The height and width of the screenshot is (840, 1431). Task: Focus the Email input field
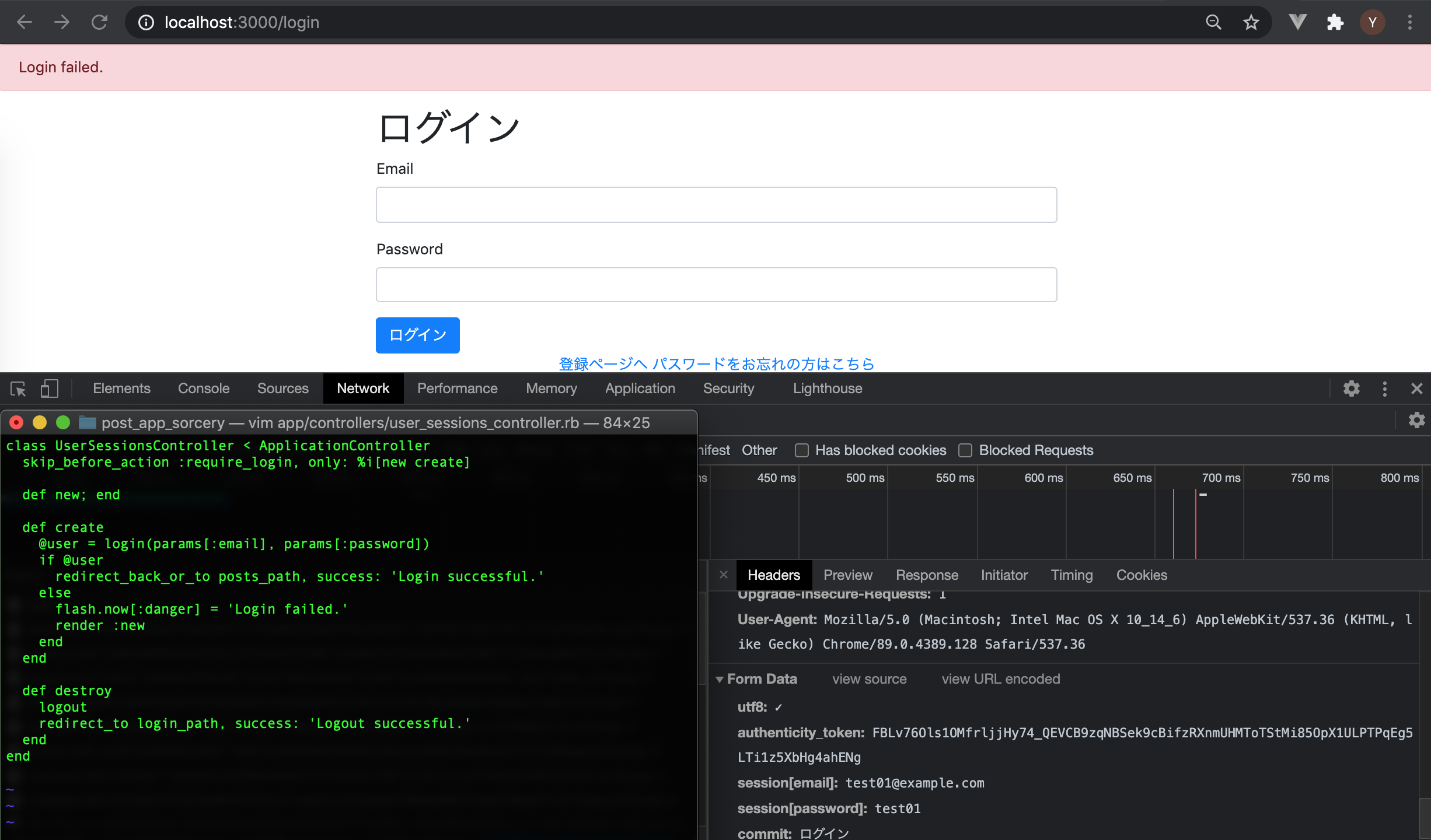click(x=717, y=205)
